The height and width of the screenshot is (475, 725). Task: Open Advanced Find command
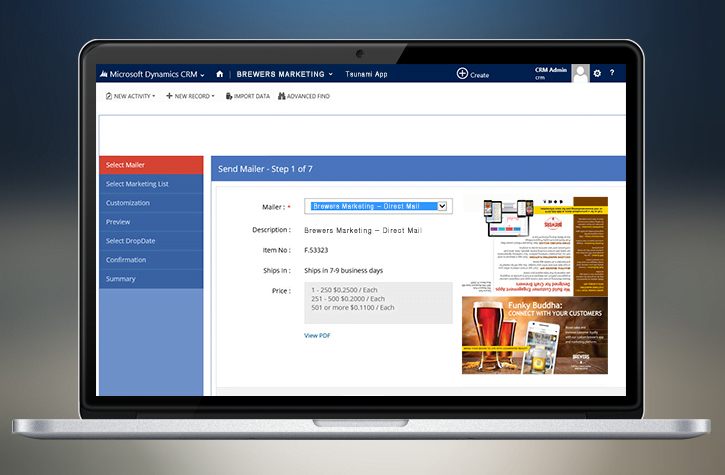(304, 96)
